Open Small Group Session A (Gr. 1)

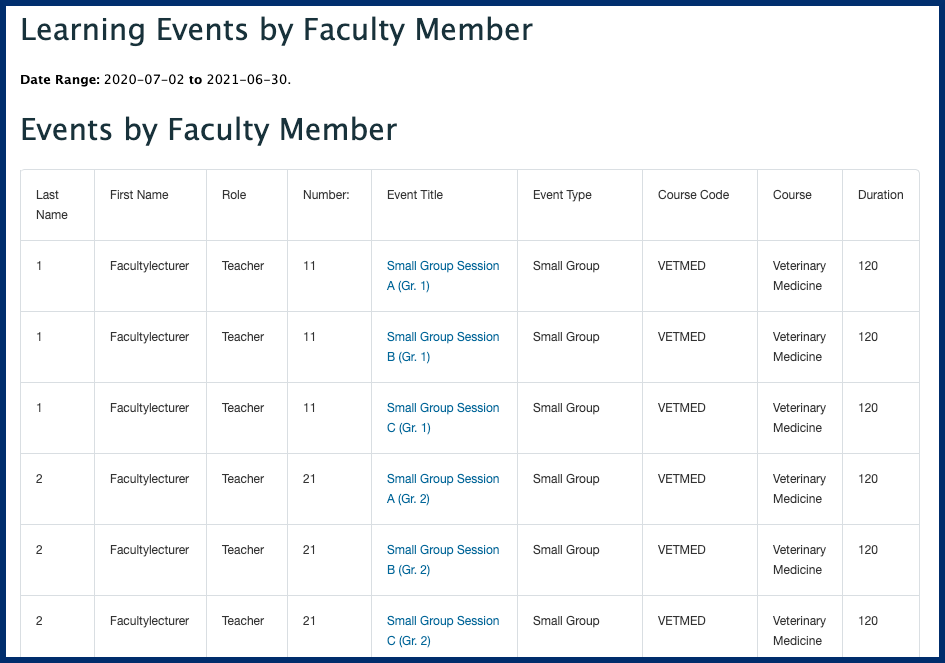pos(443,276)
